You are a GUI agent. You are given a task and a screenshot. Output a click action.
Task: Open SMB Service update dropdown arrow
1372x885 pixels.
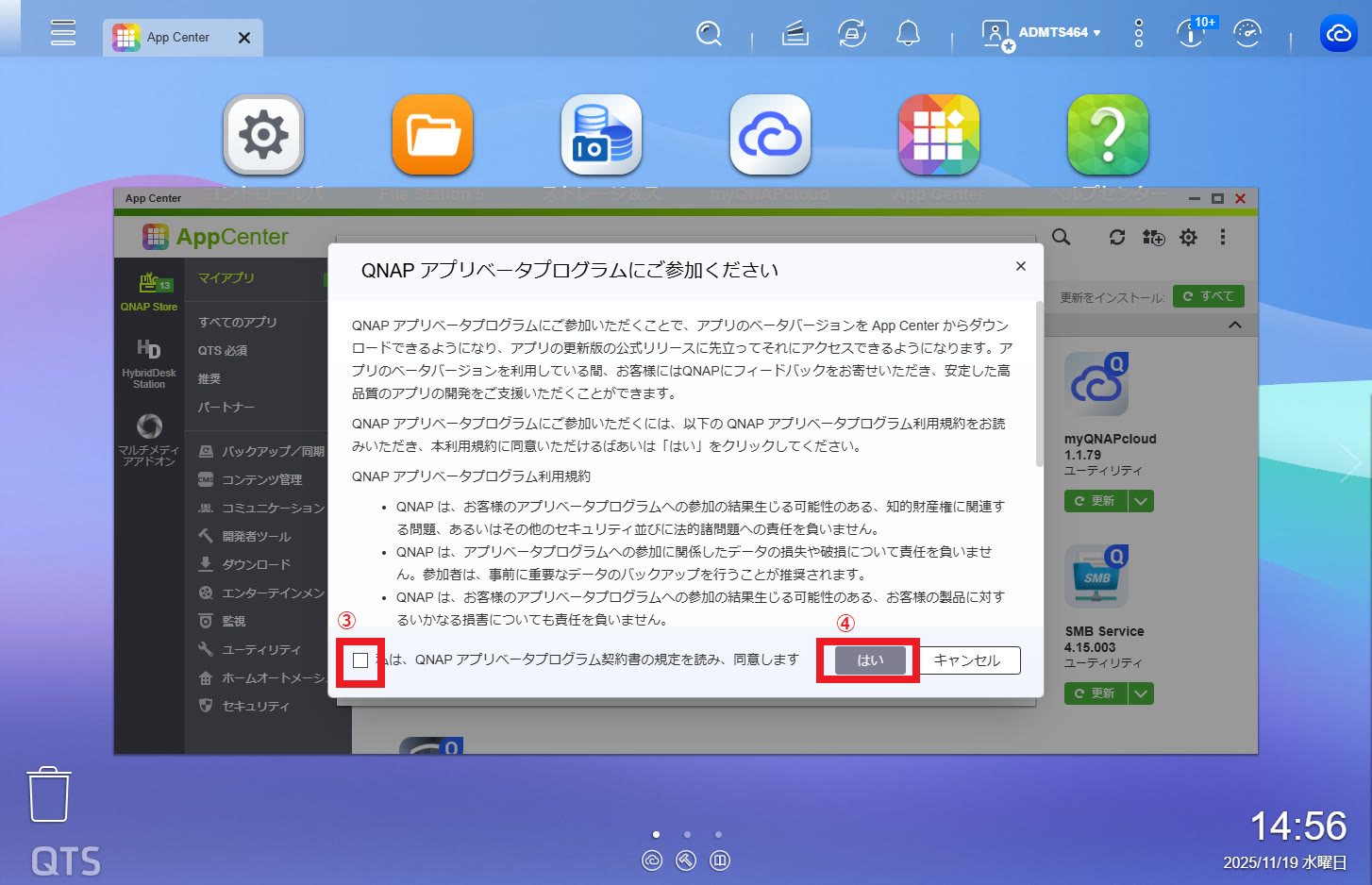(x=1141, y=693)
